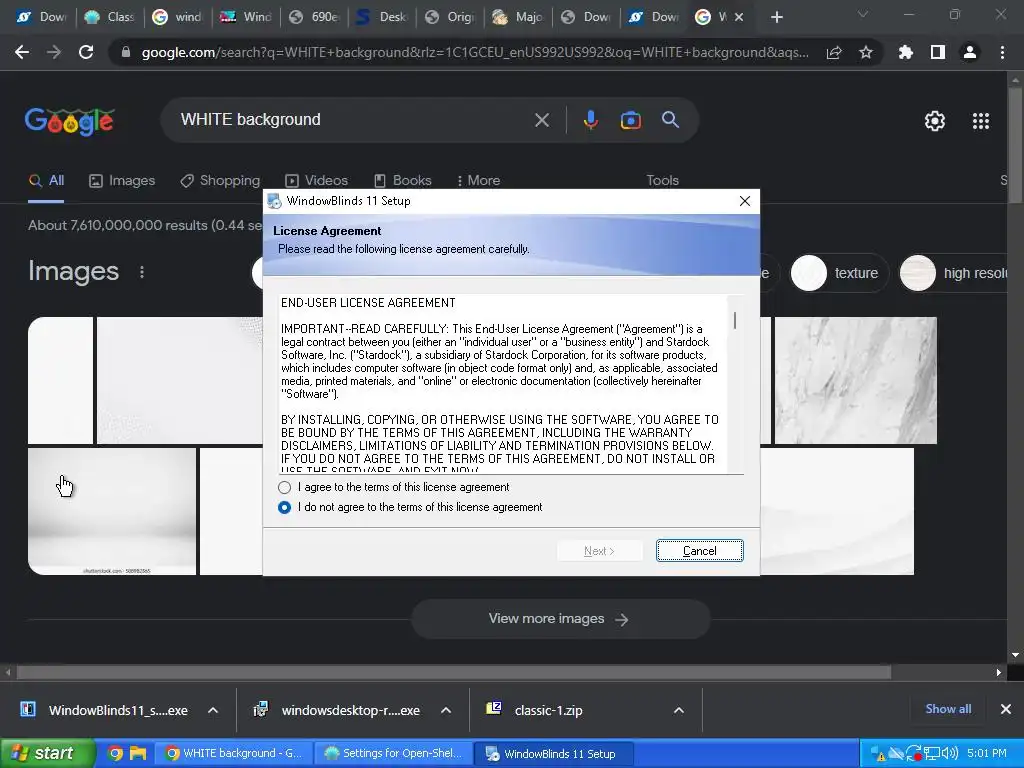Click the horizontal page scrollbar
This screenshot has height=768, width=1024.
coord(454,672)
